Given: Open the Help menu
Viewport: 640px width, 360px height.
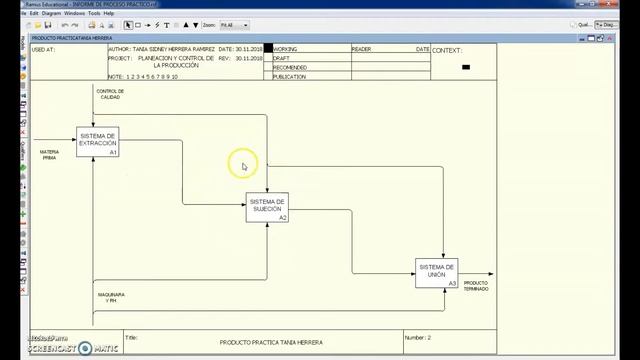Looking at the screenshot, I should tap(109, 13).
